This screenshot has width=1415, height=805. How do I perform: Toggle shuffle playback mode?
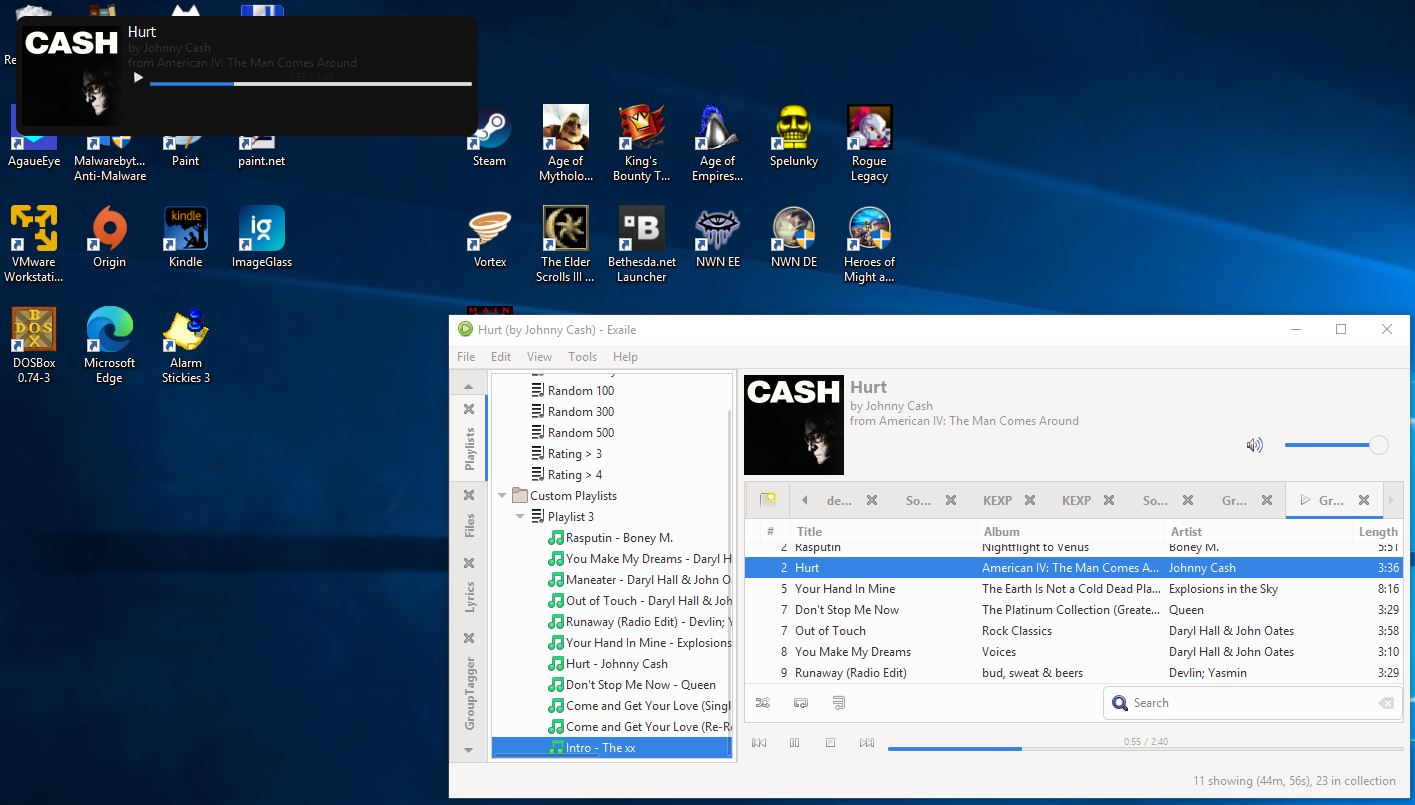point(763,703)
